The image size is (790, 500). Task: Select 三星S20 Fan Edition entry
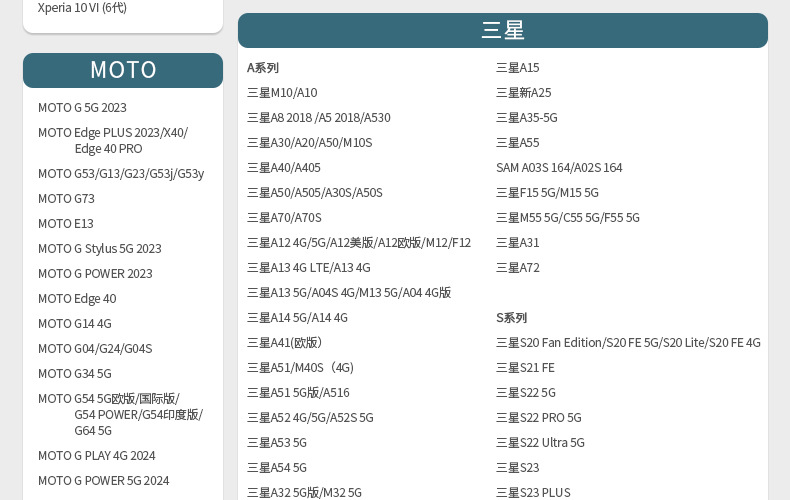click(x=628, y=343)
